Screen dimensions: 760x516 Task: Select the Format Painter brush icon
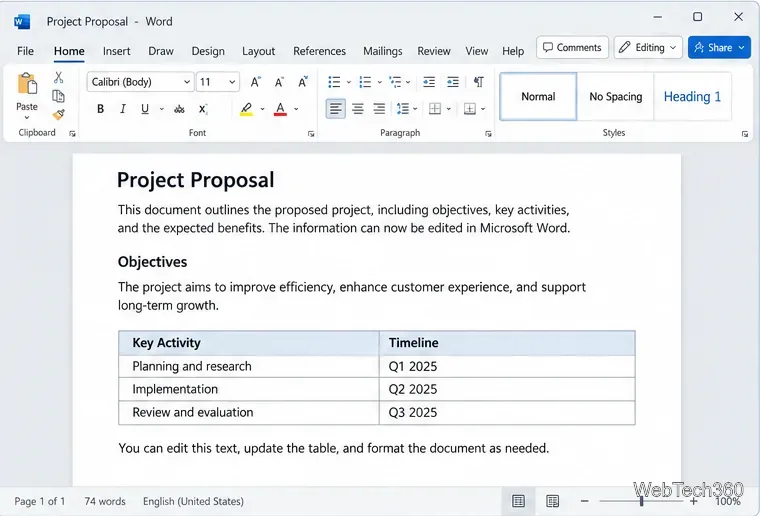coord(59,114)
